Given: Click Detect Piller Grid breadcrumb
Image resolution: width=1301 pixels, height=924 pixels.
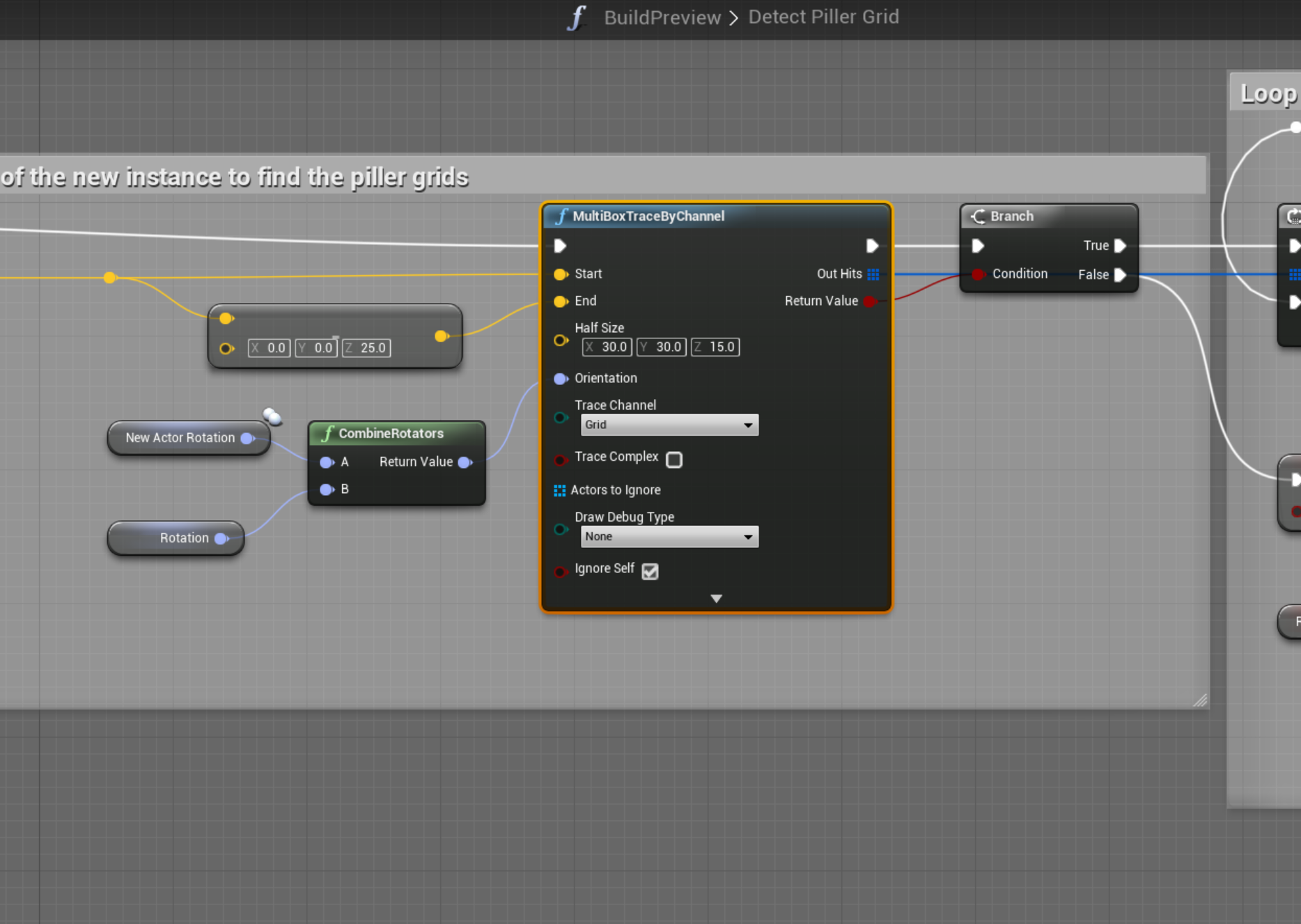Looking at the screenshot, I should pyautogui.click(x=823, y=17).
